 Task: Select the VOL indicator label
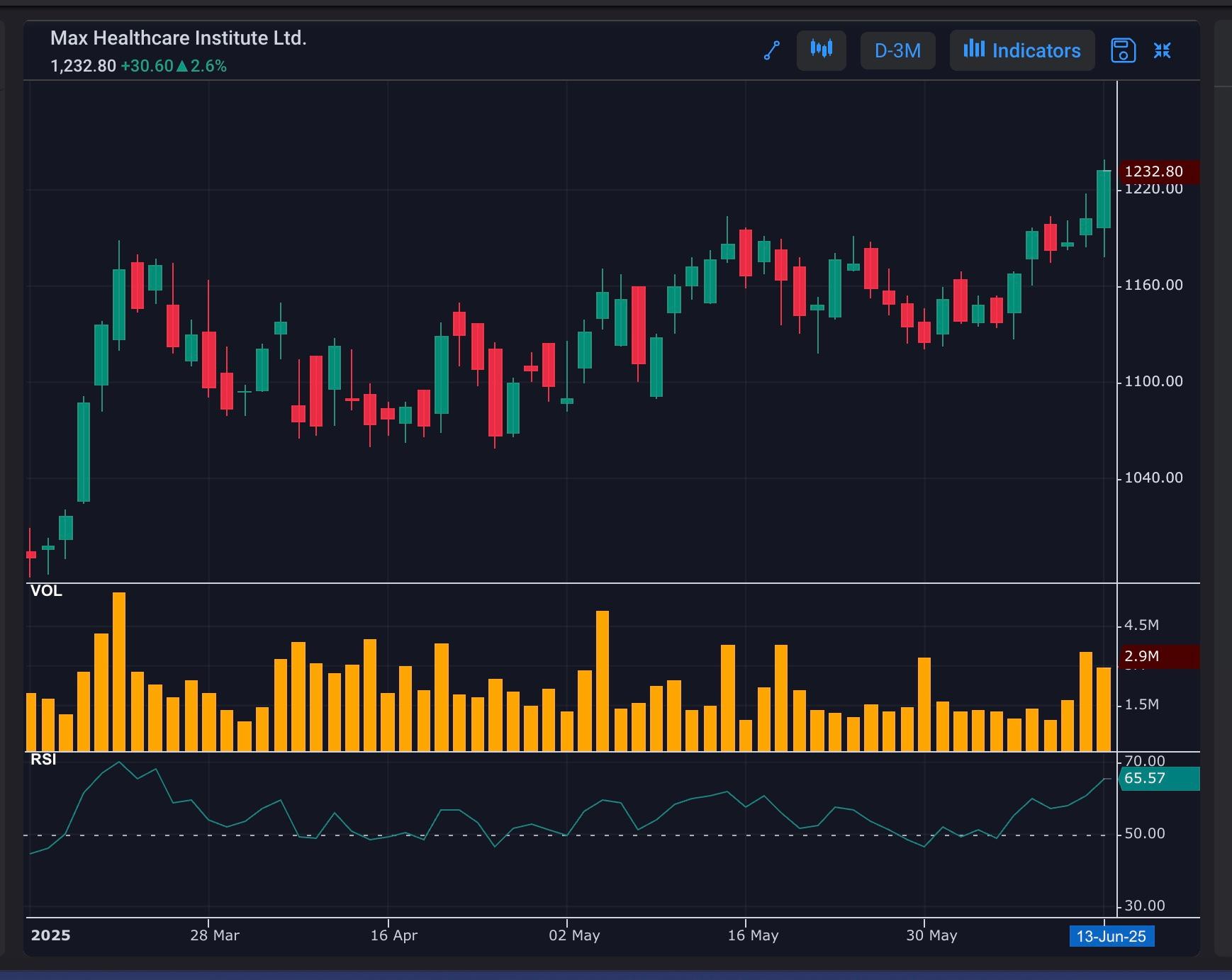(x=46, y=591)
